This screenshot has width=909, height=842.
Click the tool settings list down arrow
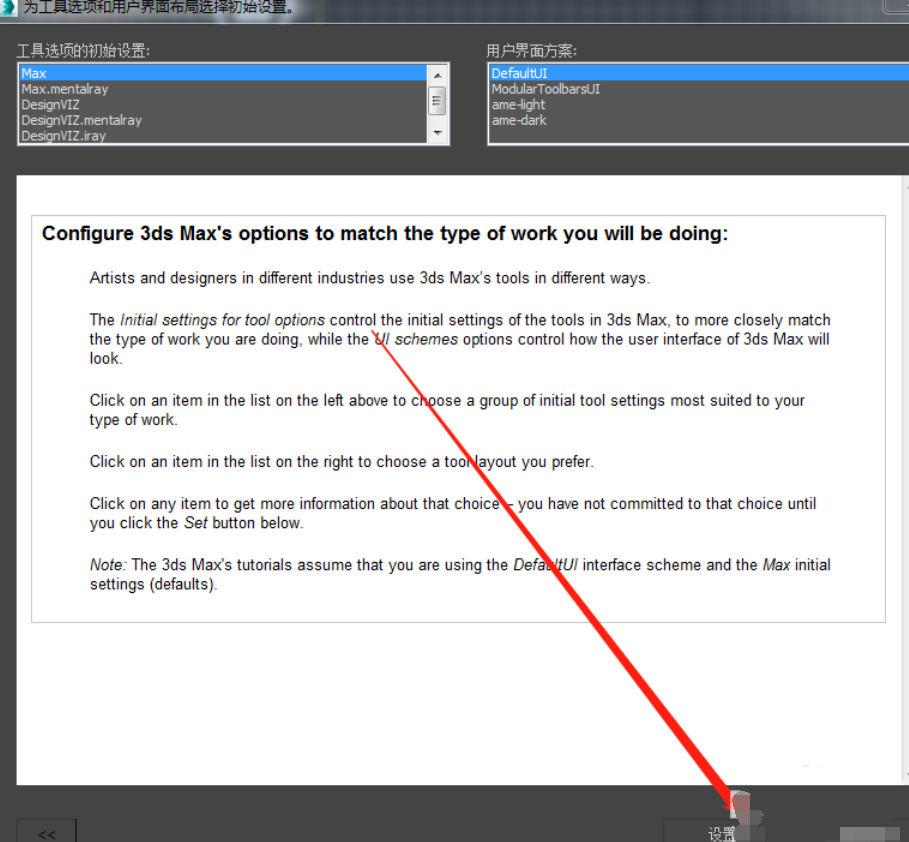[x=438, y=133]
